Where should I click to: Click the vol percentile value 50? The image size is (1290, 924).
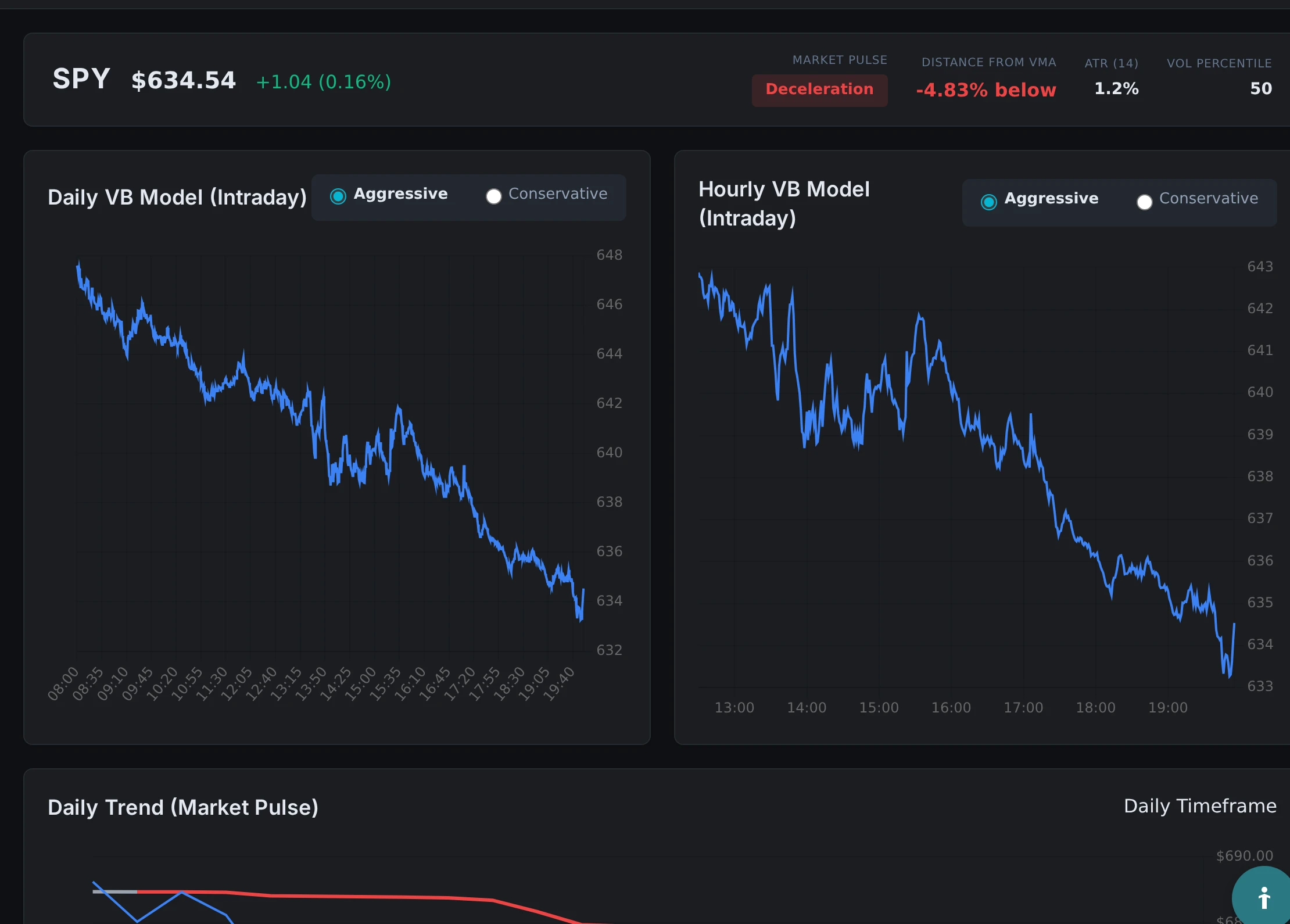point(1261,88)
